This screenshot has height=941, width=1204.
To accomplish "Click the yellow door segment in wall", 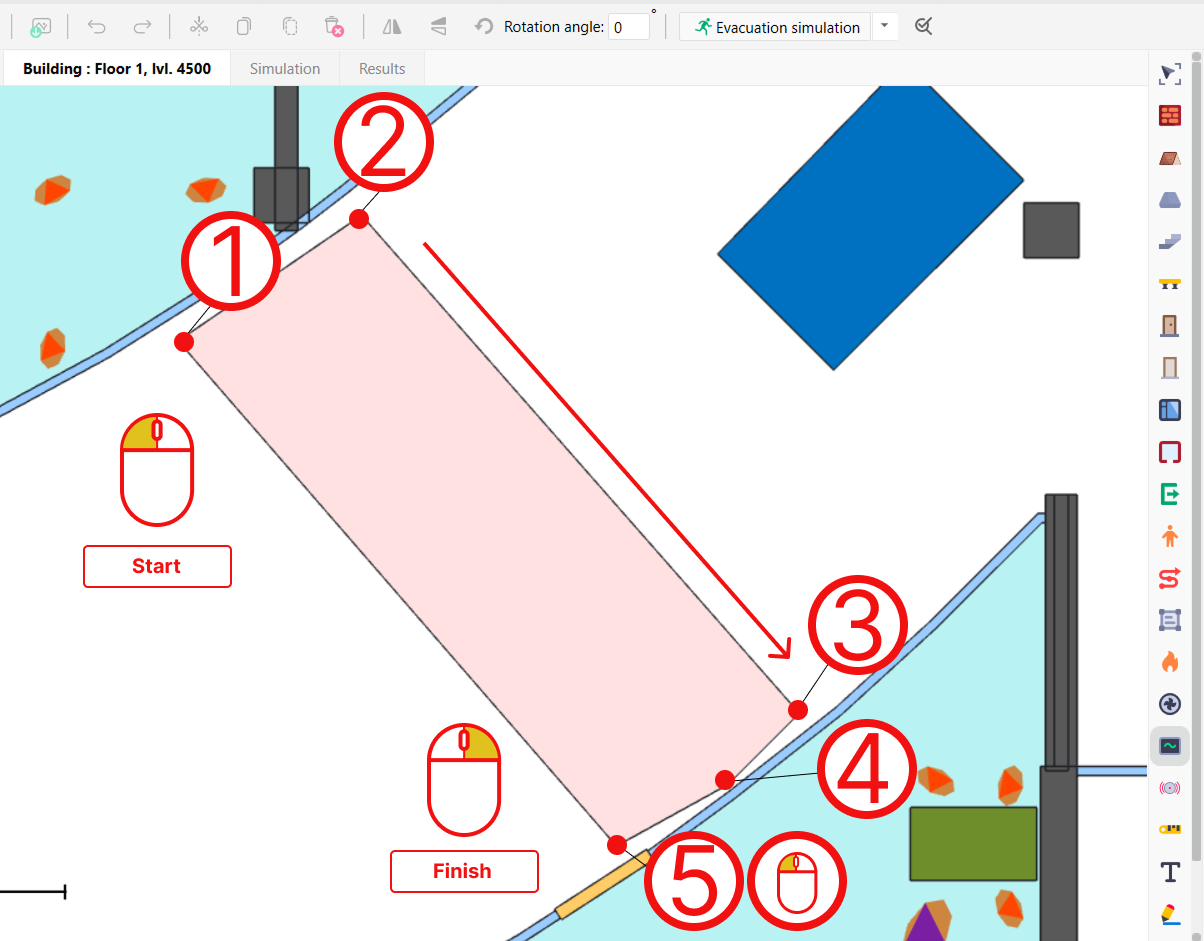I will tap(603, 884).
